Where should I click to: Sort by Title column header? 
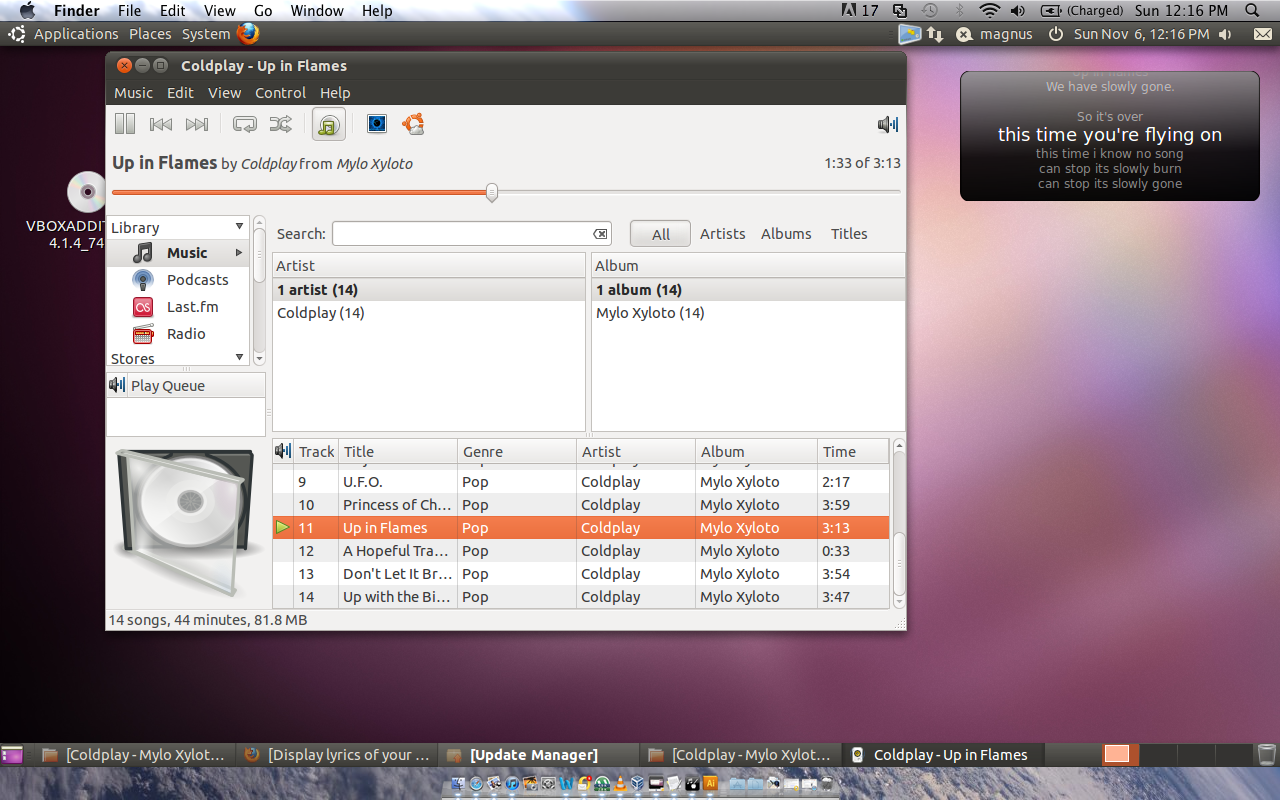[x=398, y=452]
